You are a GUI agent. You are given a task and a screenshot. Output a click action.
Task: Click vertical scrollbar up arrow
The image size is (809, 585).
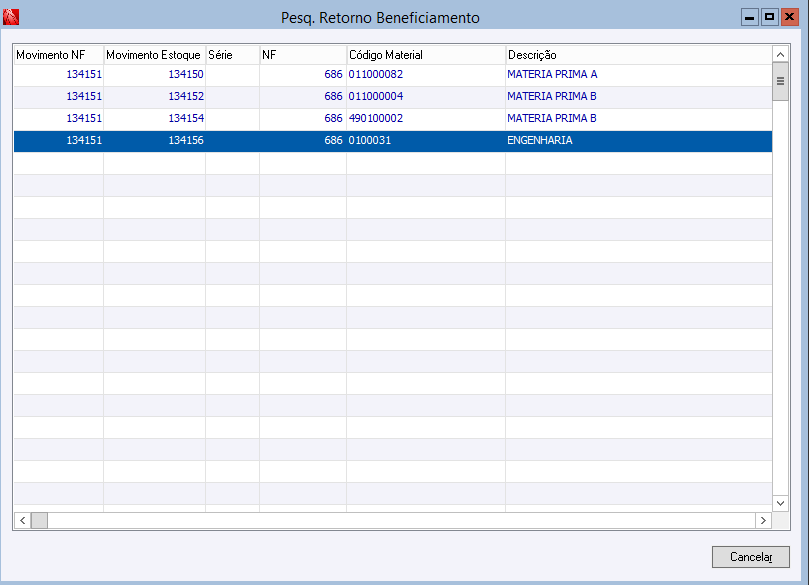pyautogui.click(x=781, y=55)
